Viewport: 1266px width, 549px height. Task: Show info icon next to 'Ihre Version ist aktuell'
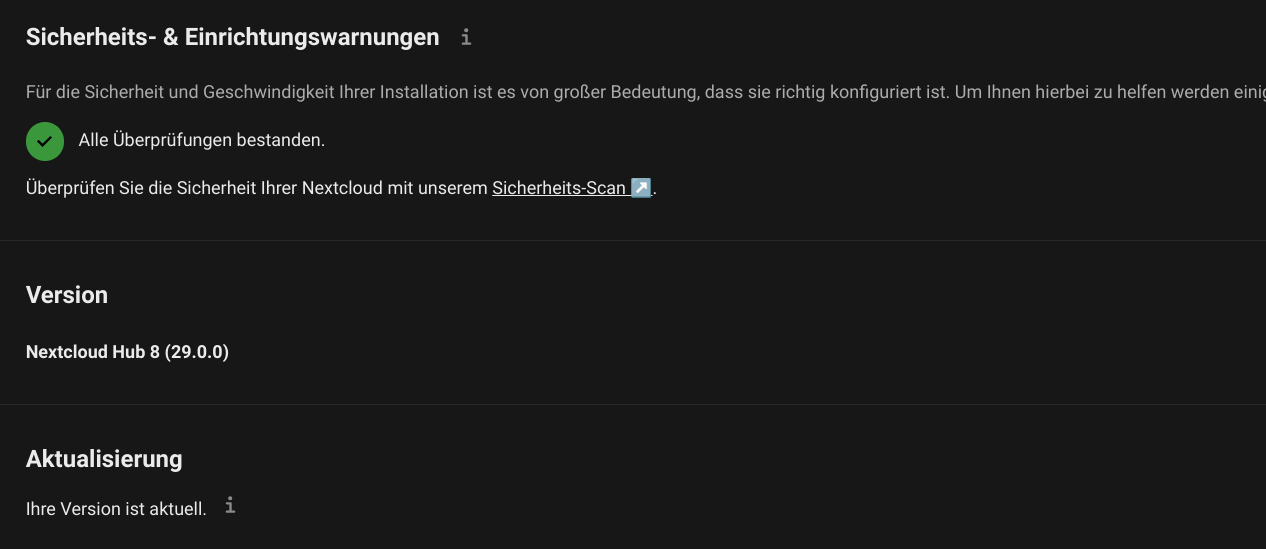point(230,505)
